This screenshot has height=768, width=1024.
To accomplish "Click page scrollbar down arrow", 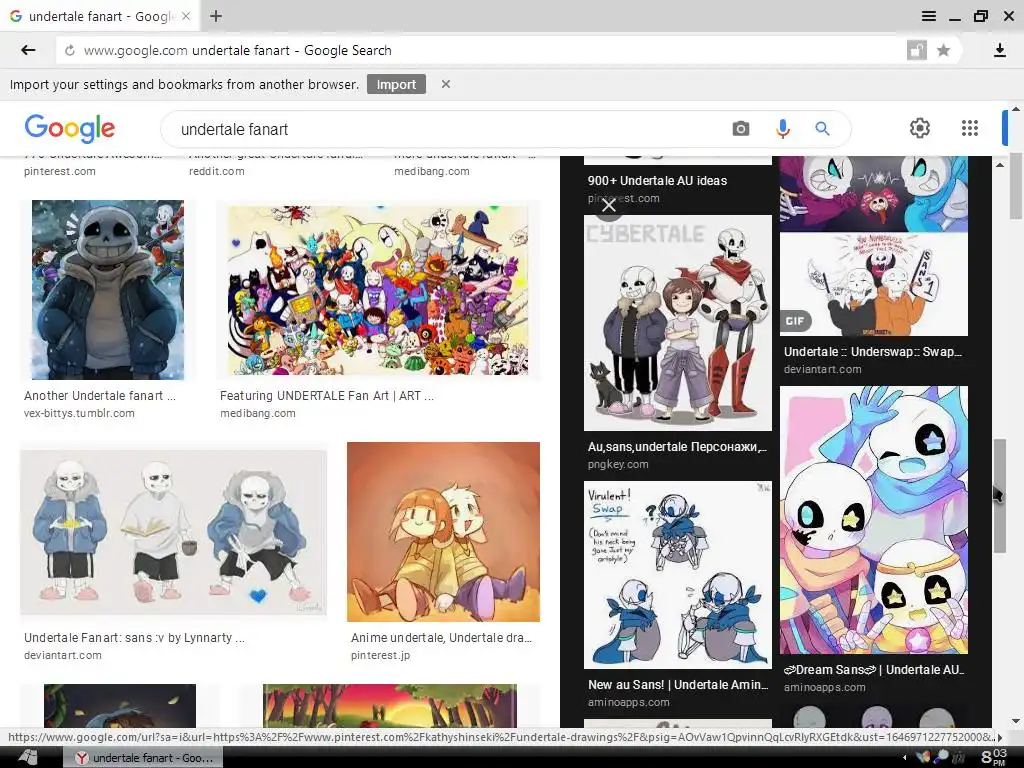I will (1016, 721).
